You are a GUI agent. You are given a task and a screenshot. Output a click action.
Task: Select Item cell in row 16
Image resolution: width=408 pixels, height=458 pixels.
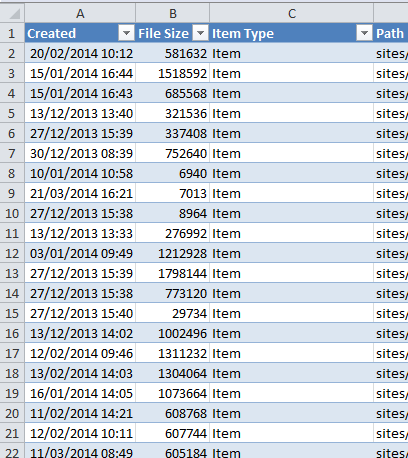pyautogui.click(x=291, y=333)
